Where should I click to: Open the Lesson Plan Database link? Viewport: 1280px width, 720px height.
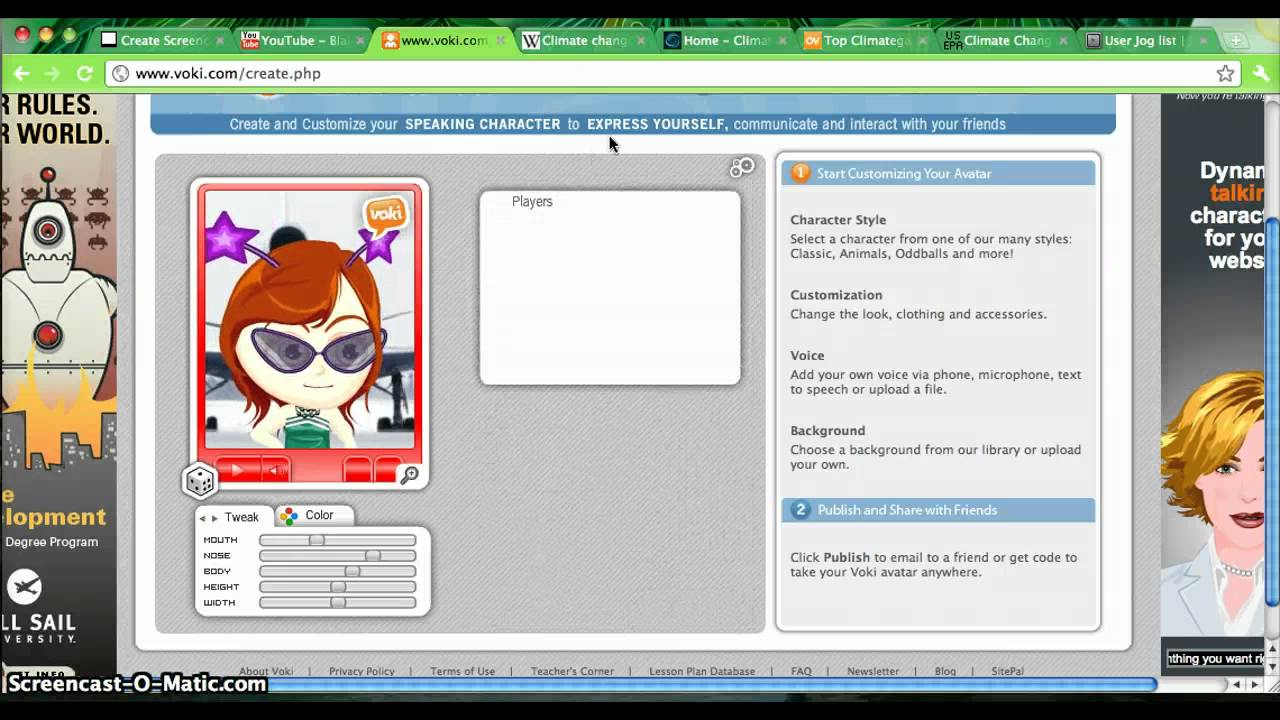tap(702, 671)
